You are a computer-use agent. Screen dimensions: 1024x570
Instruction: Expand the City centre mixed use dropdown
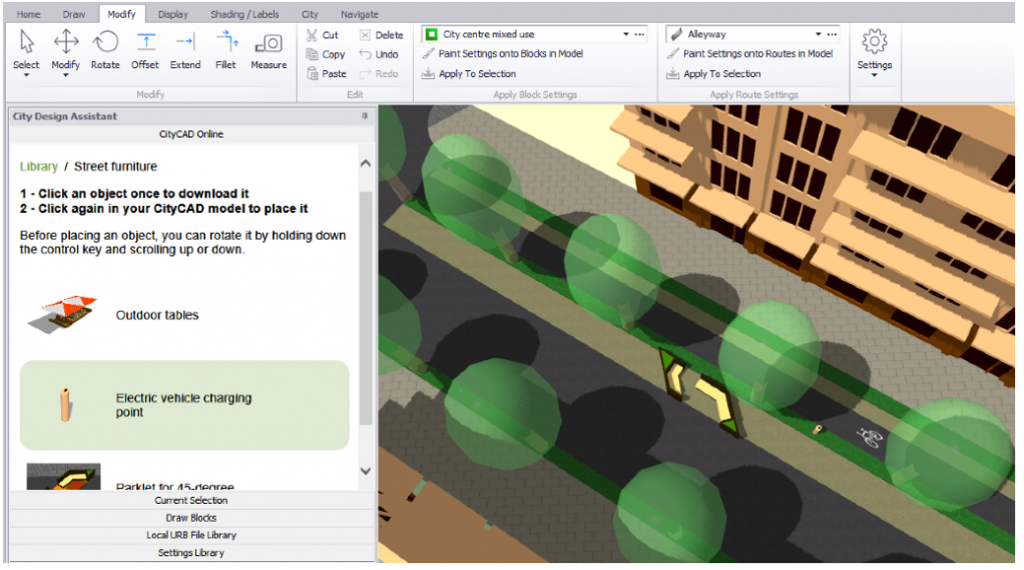[627, 34]
